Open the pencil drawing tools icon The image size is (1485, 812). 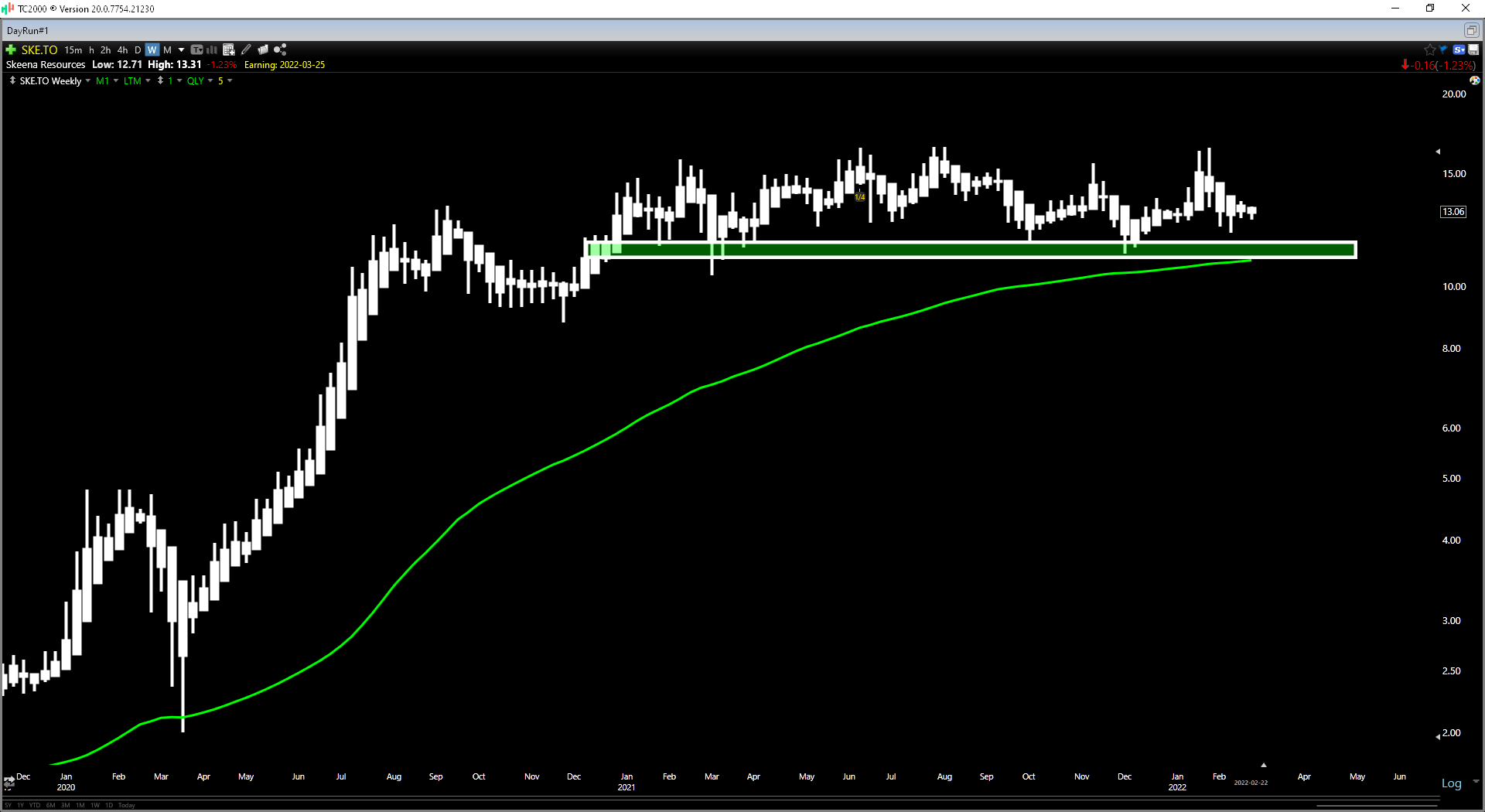(x=246, y=49)
